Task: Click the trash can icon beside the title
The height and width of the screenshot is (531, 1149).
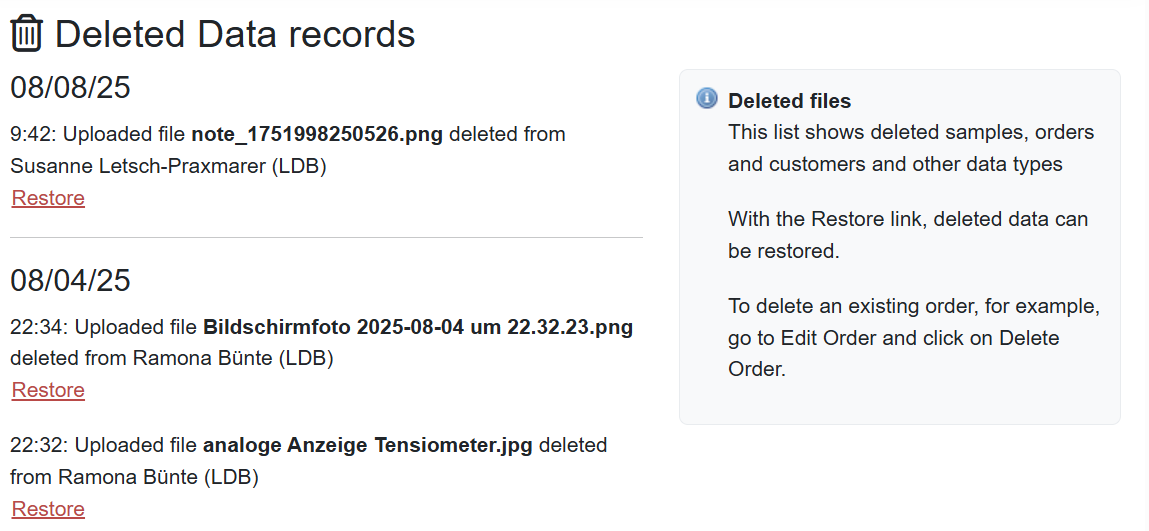Action: coord(27,34)
